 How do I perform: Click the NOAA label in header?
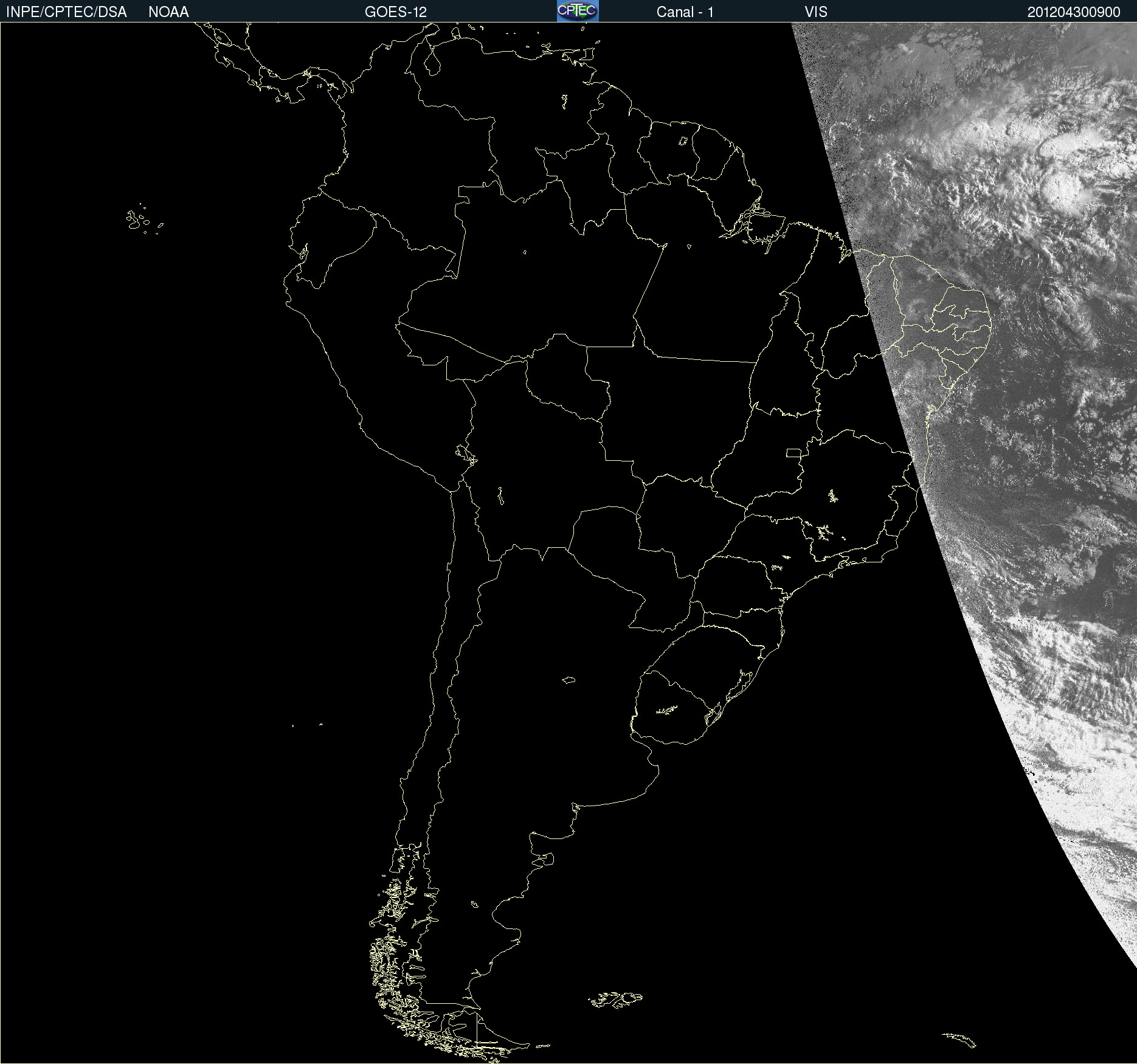point(168,12)
